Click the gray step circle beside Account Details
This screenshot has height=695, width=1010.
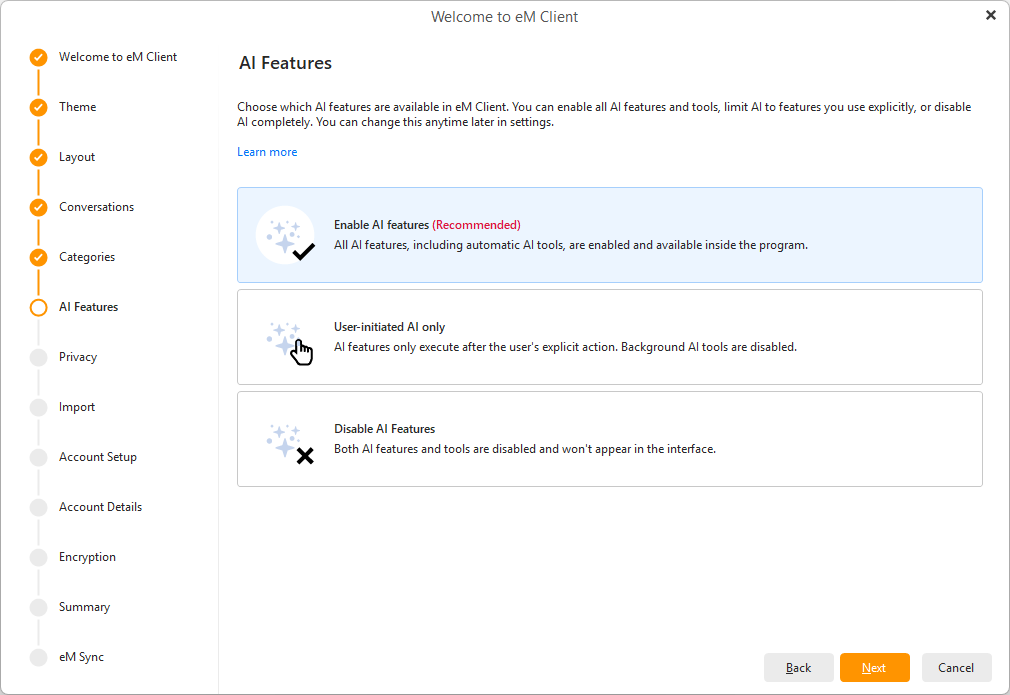pyautogui.click(x=39, y=508)
